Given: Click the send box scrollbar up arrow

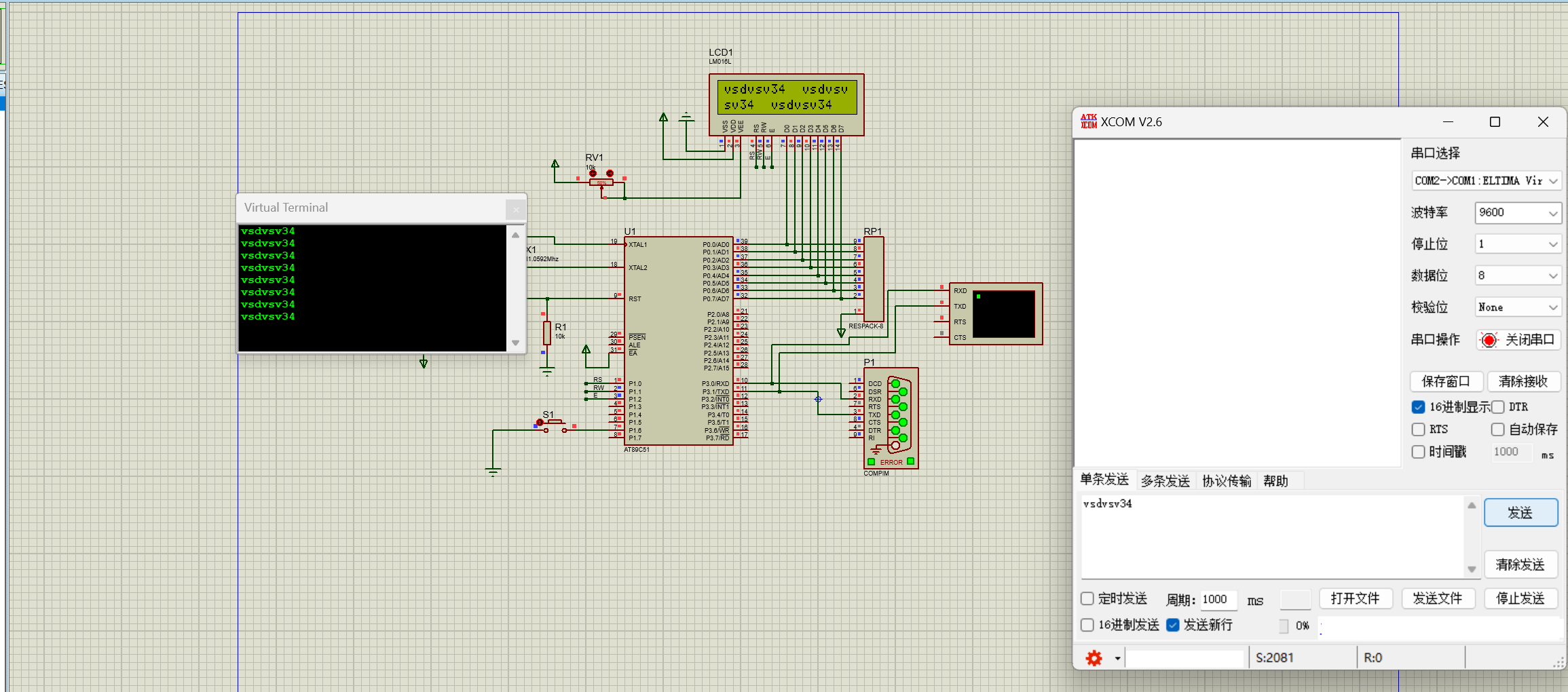Looking at the screenshot, I should point(1472,505).
